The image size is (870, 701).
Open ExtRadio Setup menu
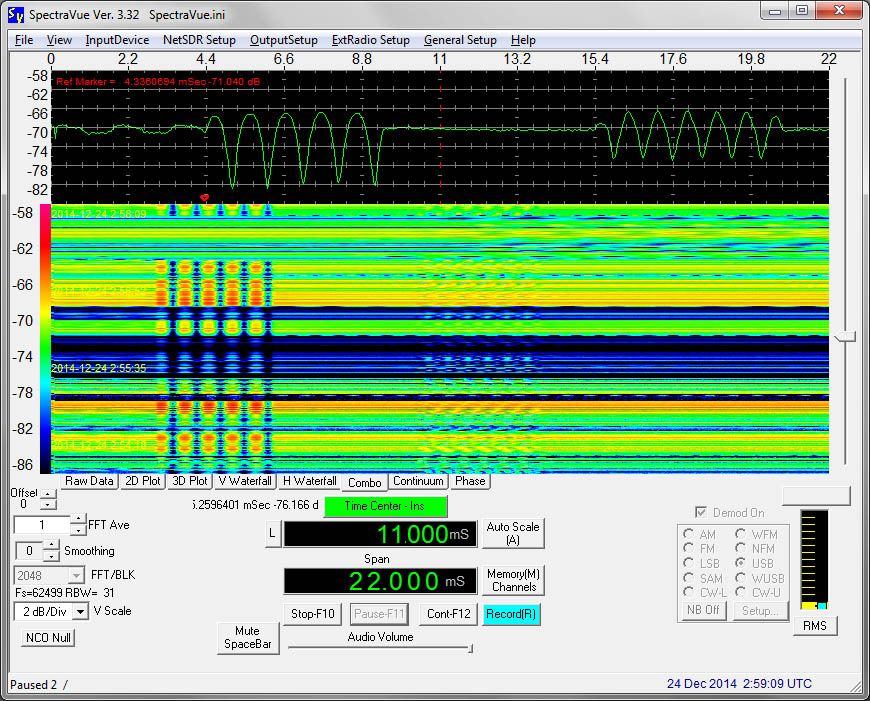point(370,40)
